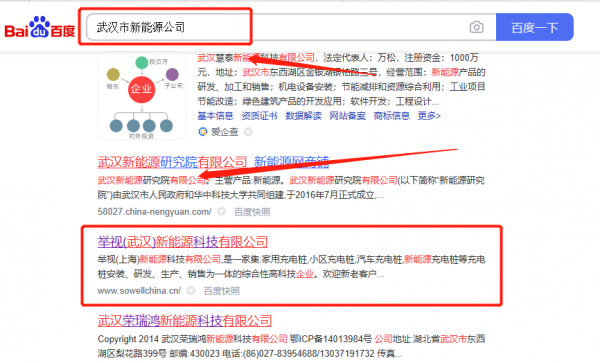This screenshot has width=600, height=363.
Task: Open the 资质证书 tab link
Action: (259, 116)
